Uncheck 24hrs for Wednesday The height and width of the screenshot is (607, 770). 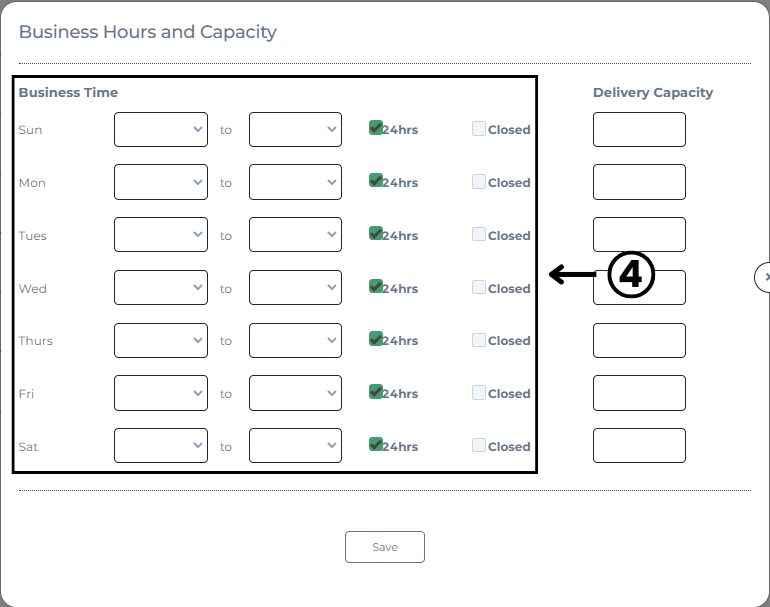point(376,286)
